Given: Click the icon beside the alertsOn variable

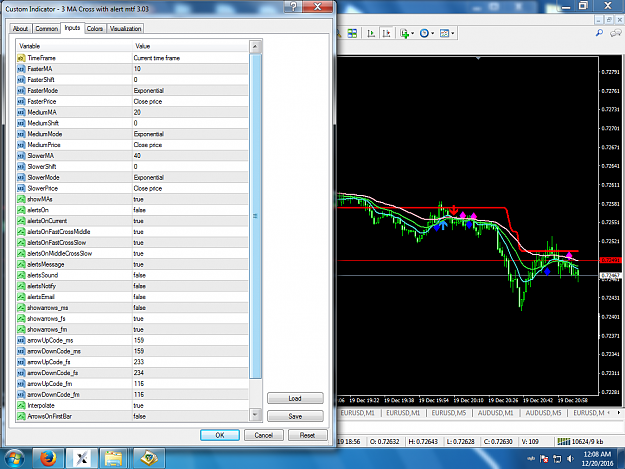Looking at the screenshot, I should (22, 210).
